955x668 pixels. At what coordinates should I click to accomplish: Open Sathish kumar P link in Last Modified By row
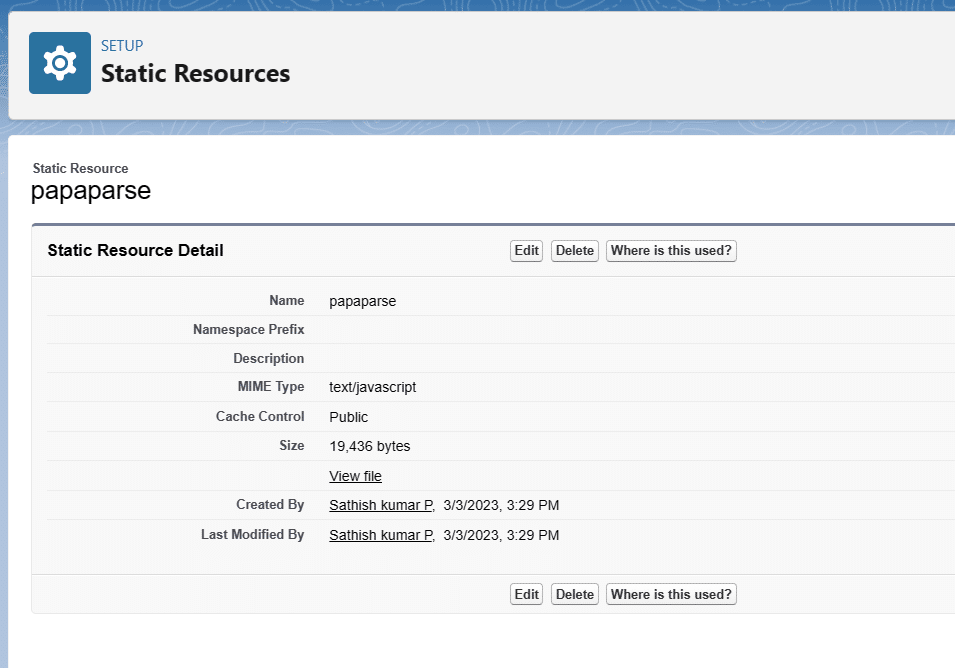pos(381,535)
